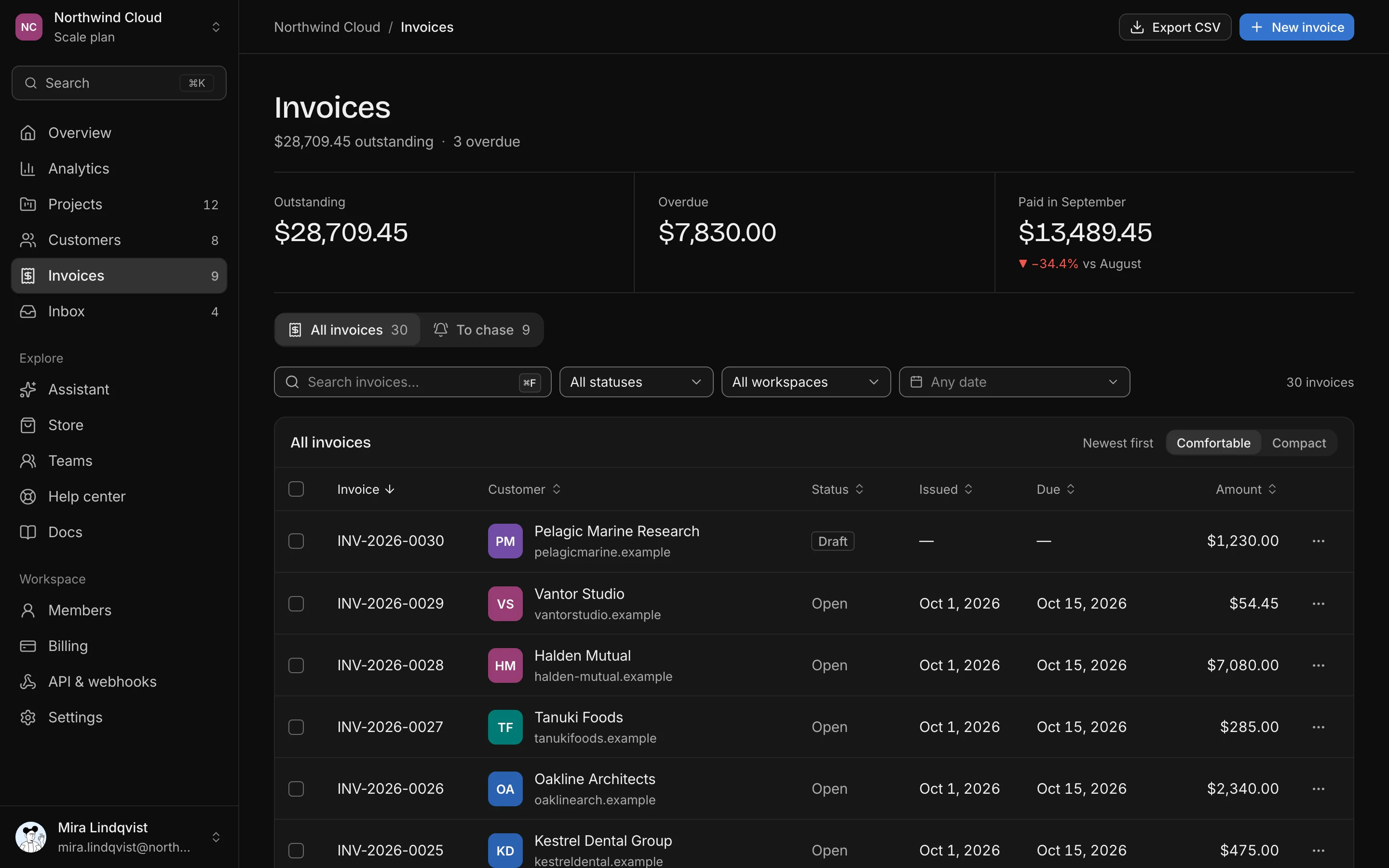Open the Store bag icon
This screenshot has width=1389, height=868.
coord(27,425)
